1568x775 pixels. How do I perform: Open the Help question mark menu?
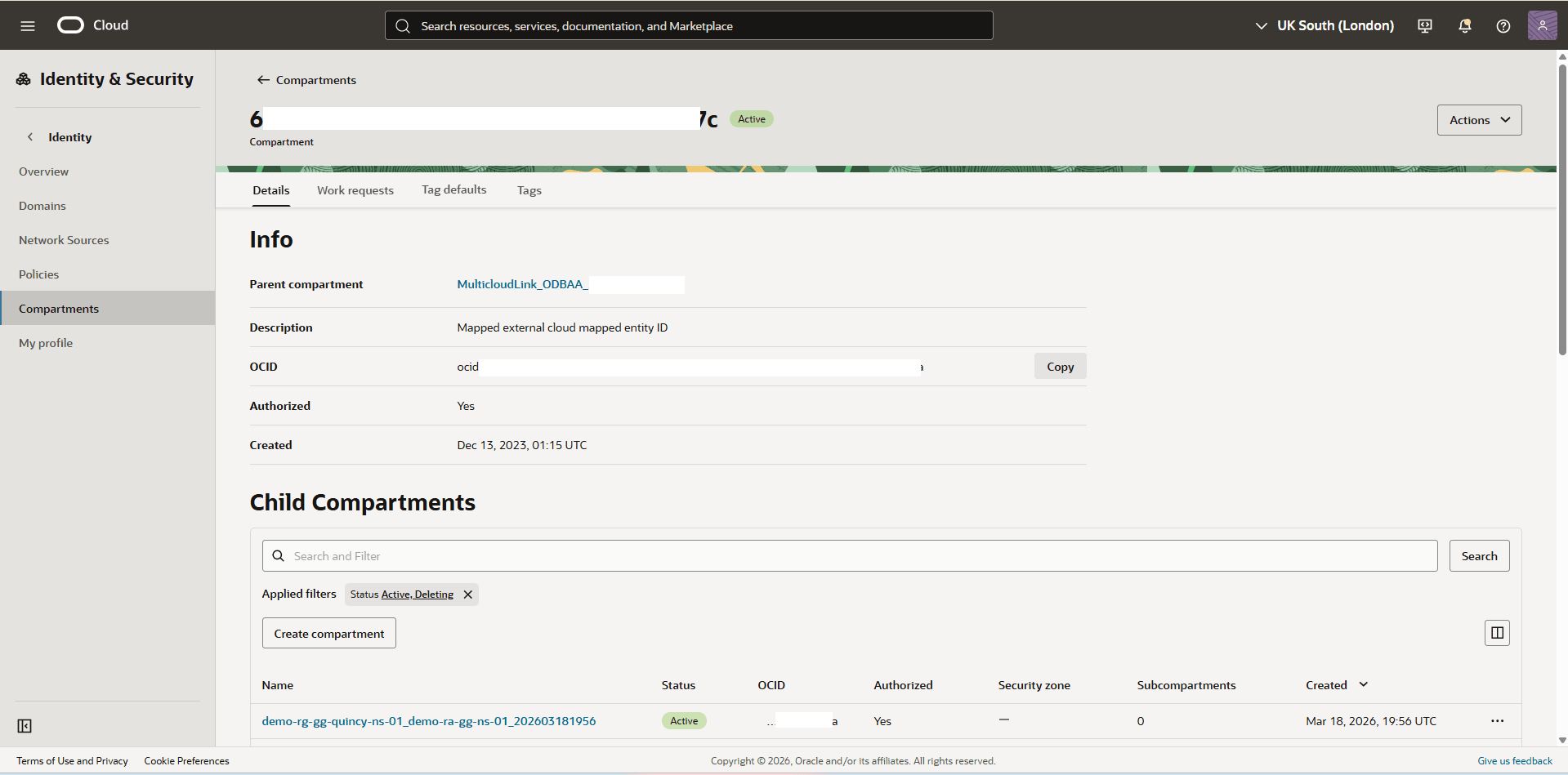[x=1503, y=25]
